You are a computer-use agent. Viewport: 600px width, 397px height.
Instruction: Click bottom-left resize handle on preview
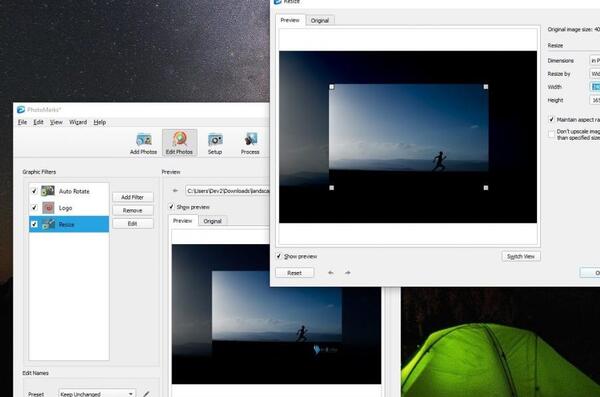pyautogui.click(x=332, y=188)
